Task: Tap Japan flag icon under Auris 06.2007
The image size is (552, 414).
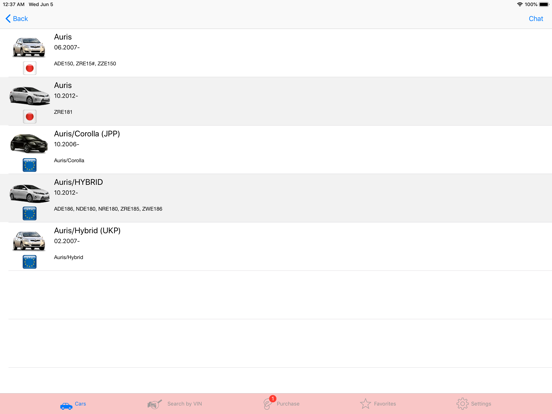Action: pos(30,68)
